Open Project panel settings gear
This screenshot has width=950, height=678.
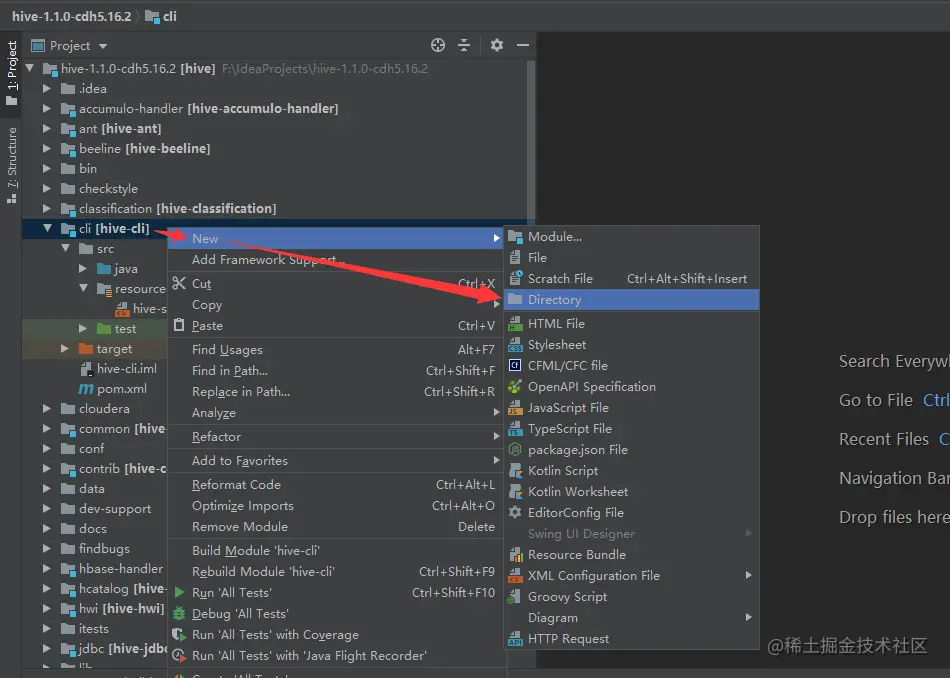point(497,45)
